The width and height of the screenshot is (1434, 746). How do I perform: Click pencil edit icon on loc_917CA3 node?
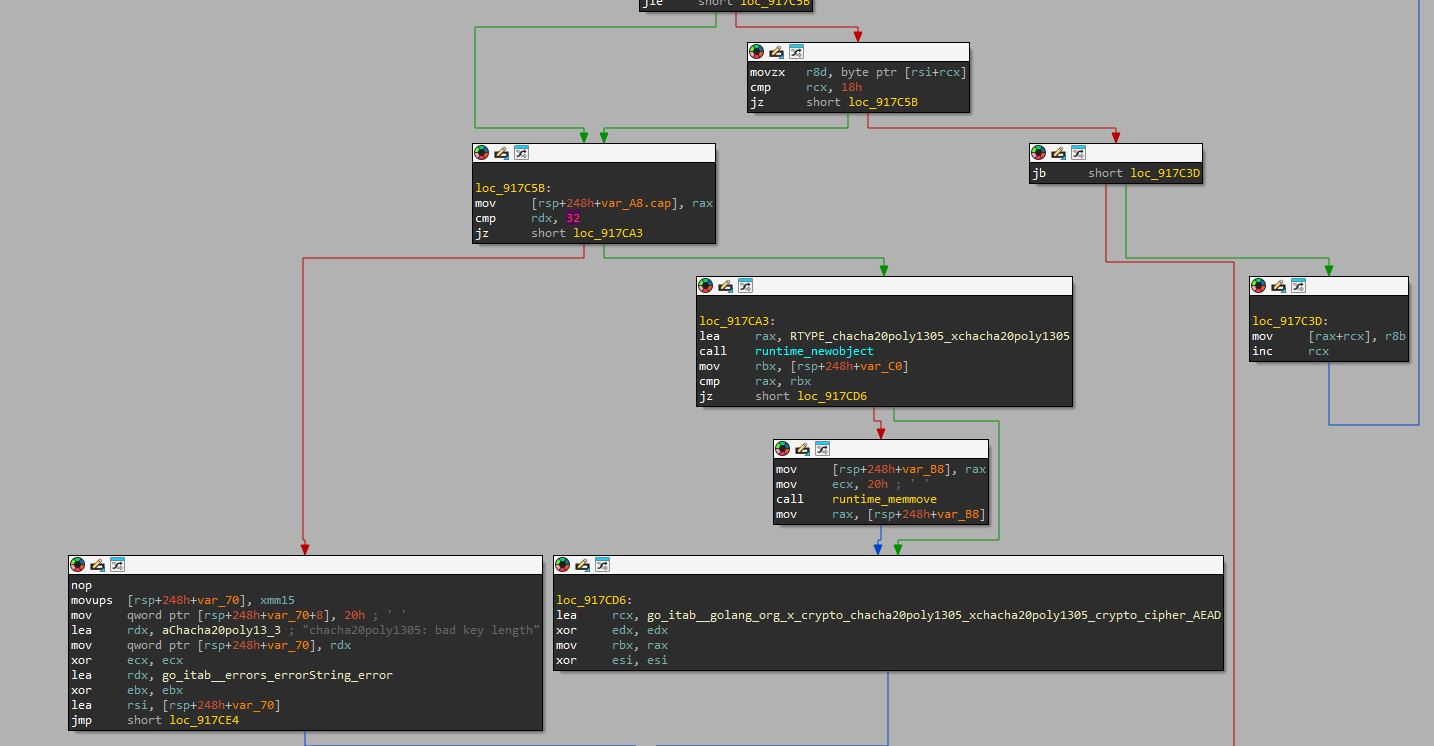coord(725,286)
